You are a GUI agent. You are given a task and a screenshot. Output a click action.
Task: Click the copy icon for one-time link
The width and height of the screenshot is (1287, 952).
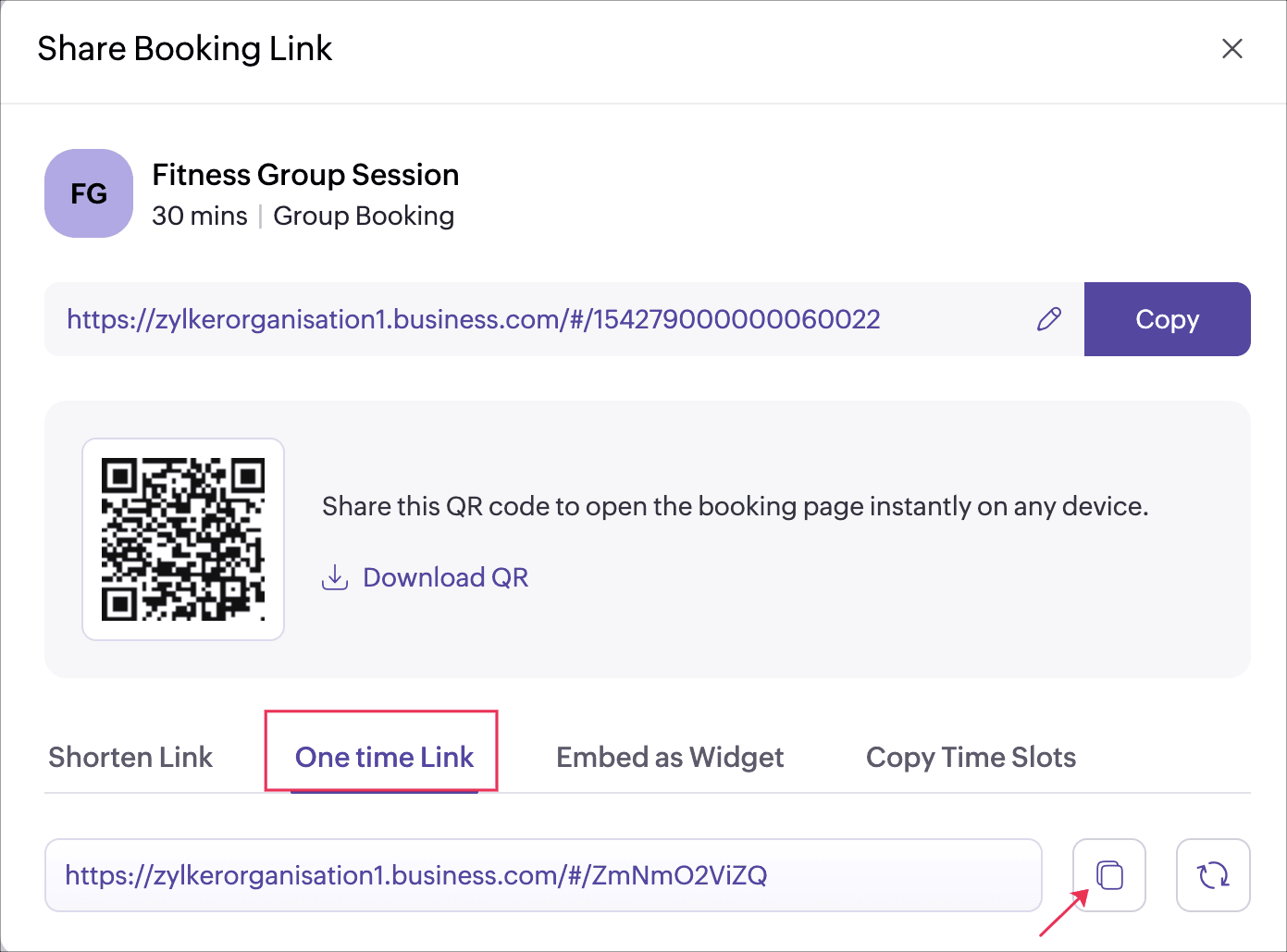1108,875
